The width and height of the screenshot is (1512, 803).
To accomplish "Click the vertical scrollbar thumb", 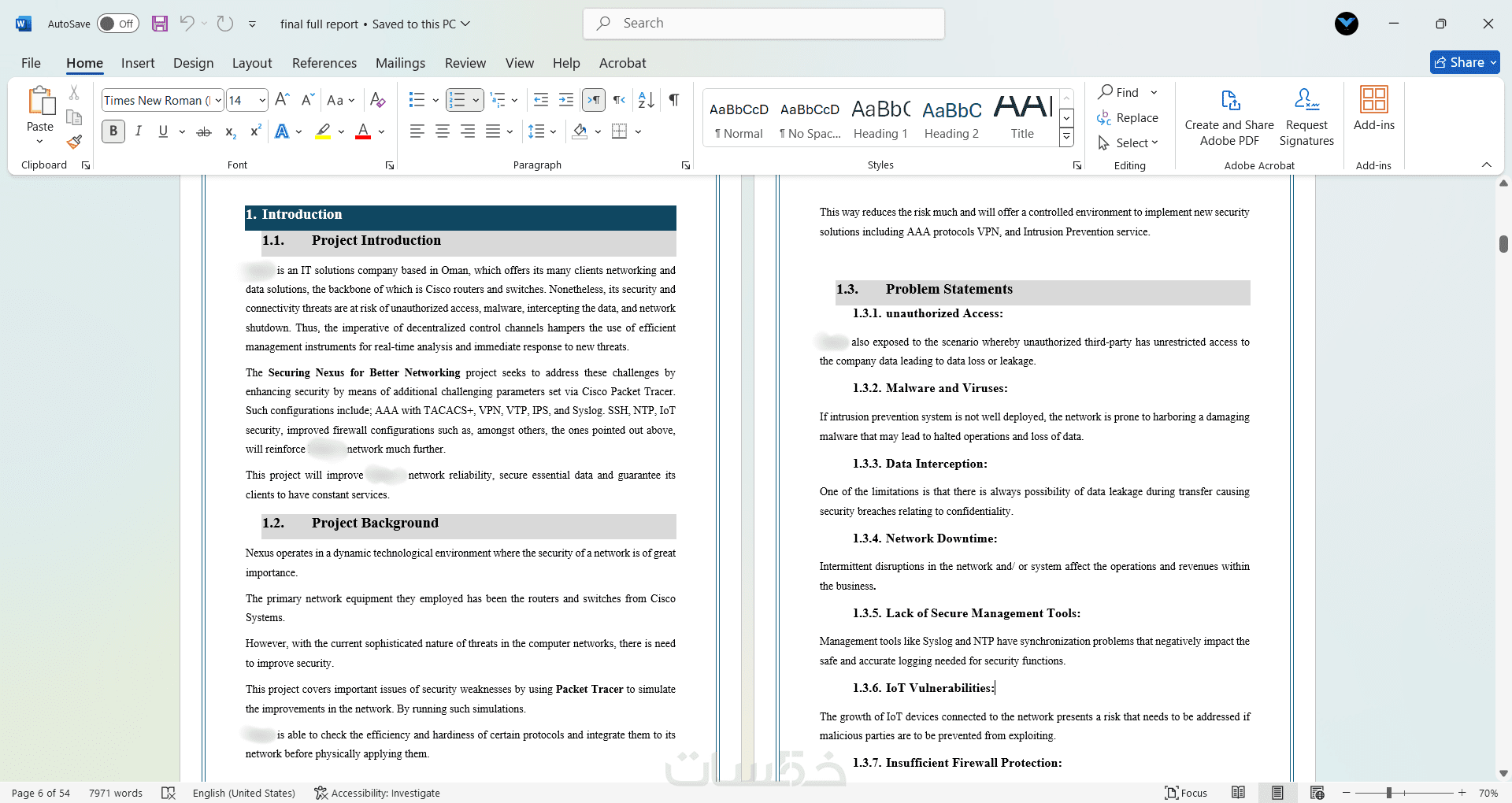I will 1503,243.
